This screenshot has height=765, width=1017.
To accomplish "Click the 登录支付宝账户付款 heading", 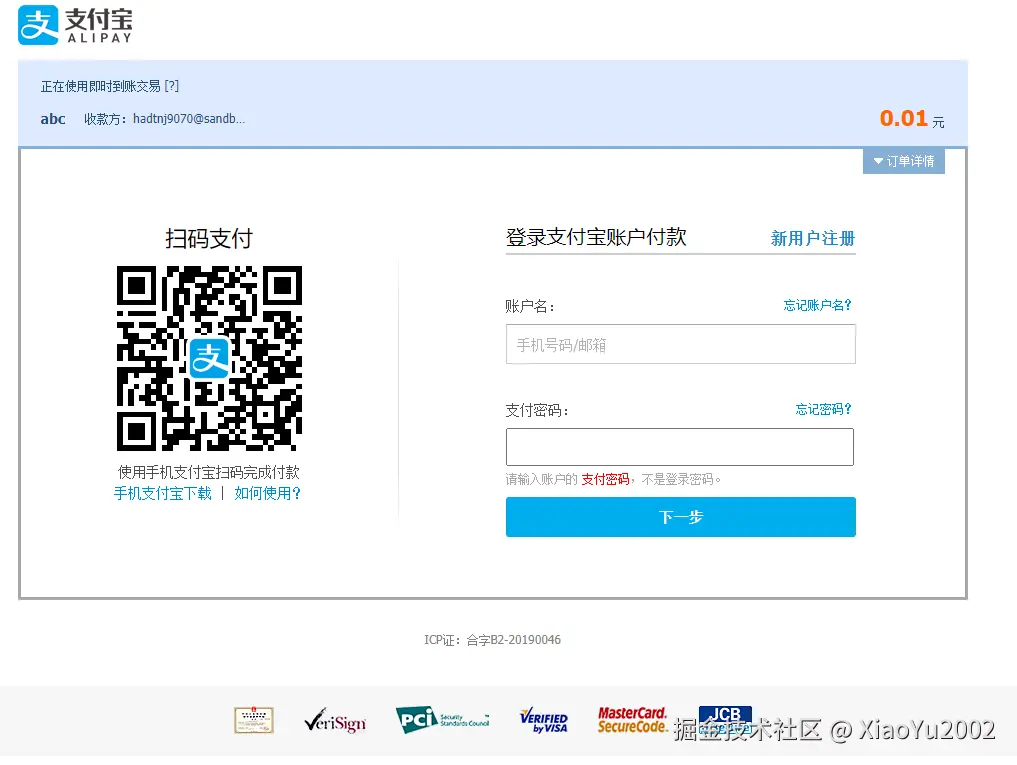I will click(x=596, y=237).
